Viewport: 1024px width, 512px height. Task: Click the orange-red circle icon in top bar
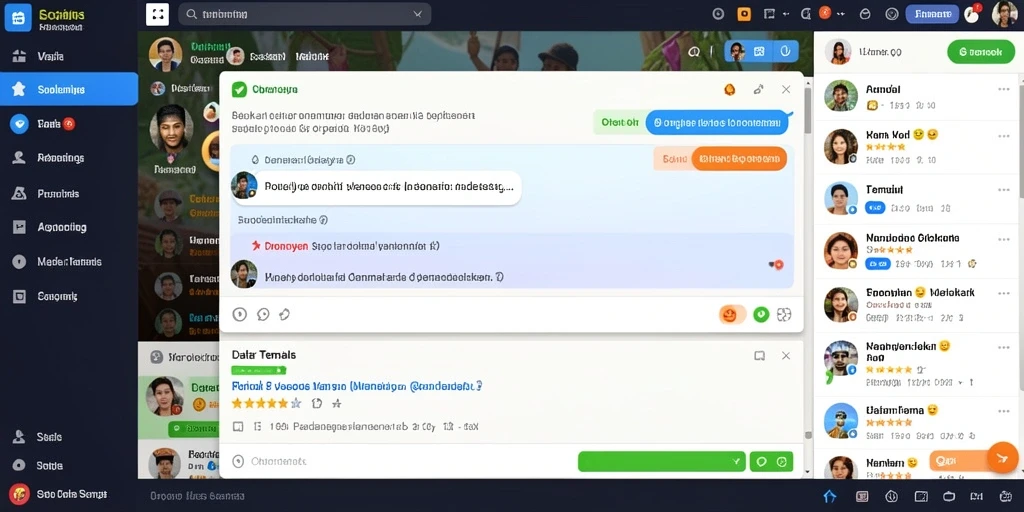point(825,12)
